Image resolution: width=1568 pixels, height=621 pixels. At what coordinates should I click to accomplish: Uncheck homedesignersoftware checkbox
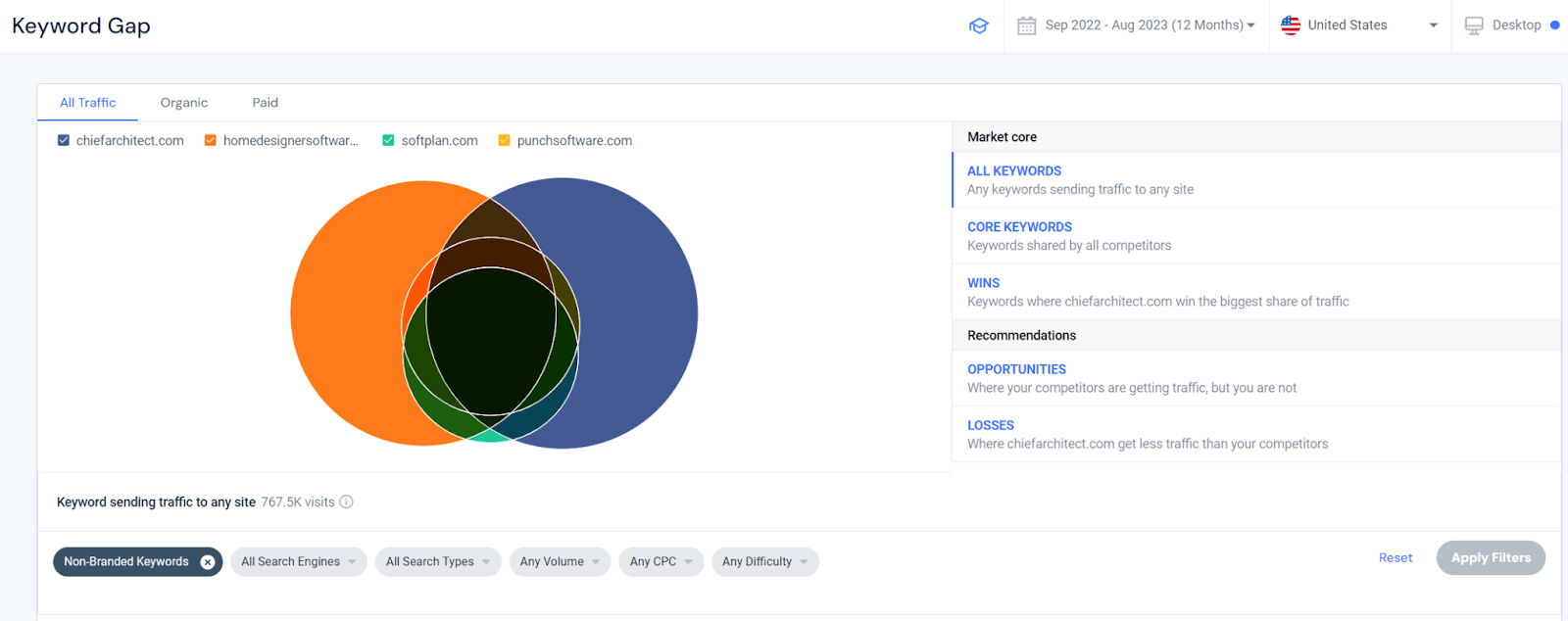click(x=210, y=140)
